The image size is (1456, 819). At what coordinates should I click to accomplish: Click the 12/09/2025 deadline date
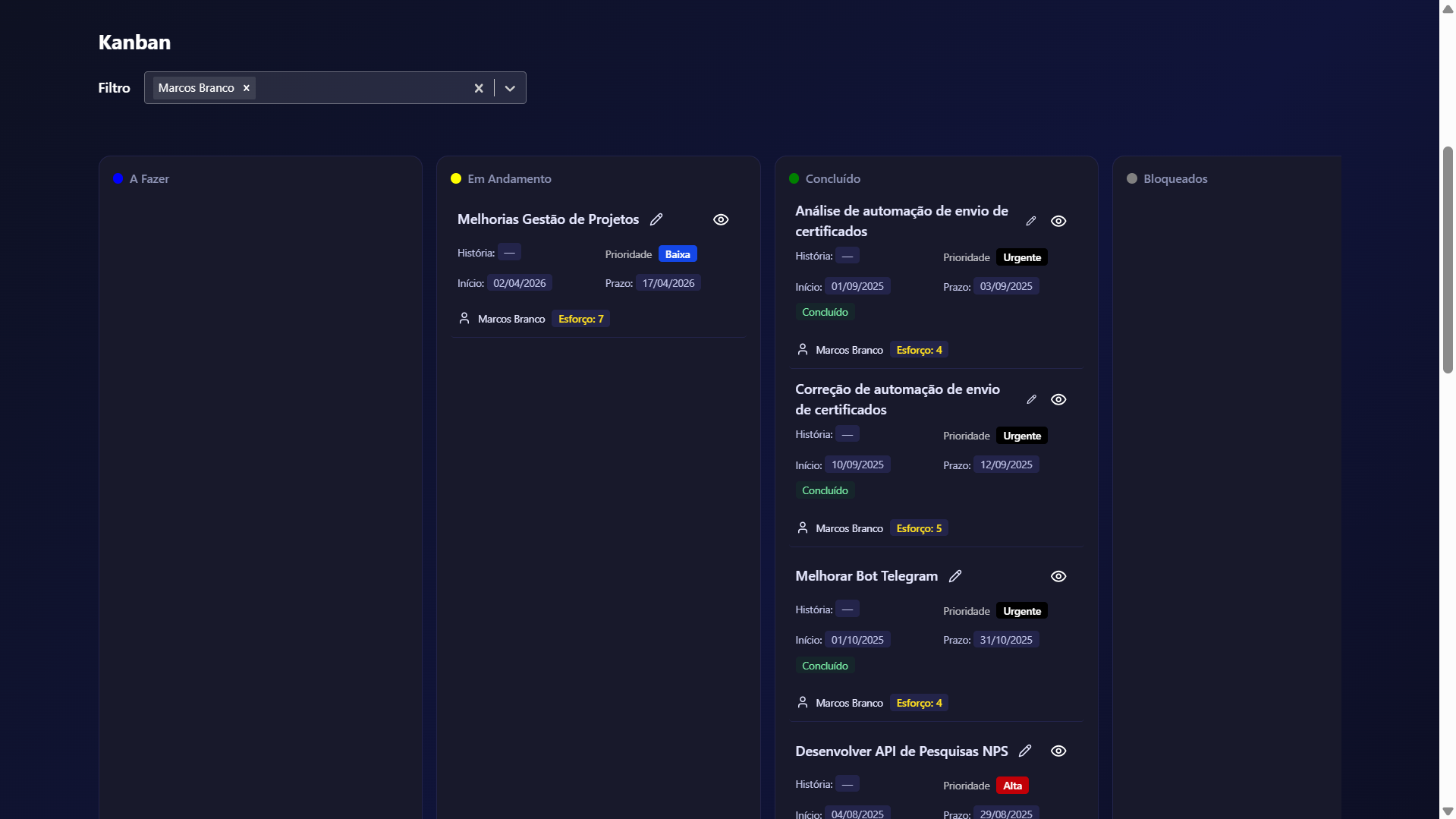(1006, 465)
